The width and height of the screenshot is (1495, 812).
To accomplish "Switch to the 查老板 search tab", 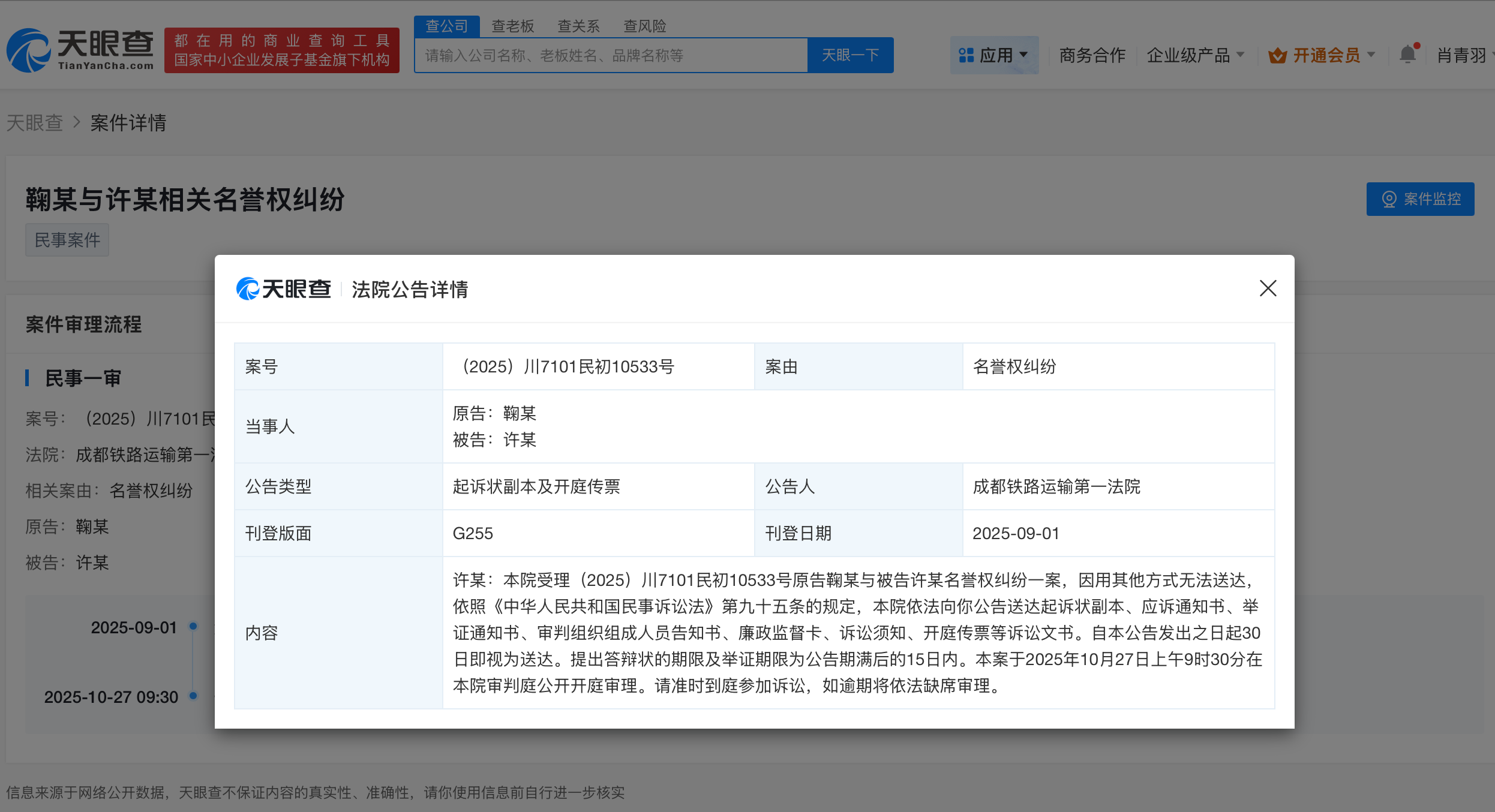I will (513, 26).
